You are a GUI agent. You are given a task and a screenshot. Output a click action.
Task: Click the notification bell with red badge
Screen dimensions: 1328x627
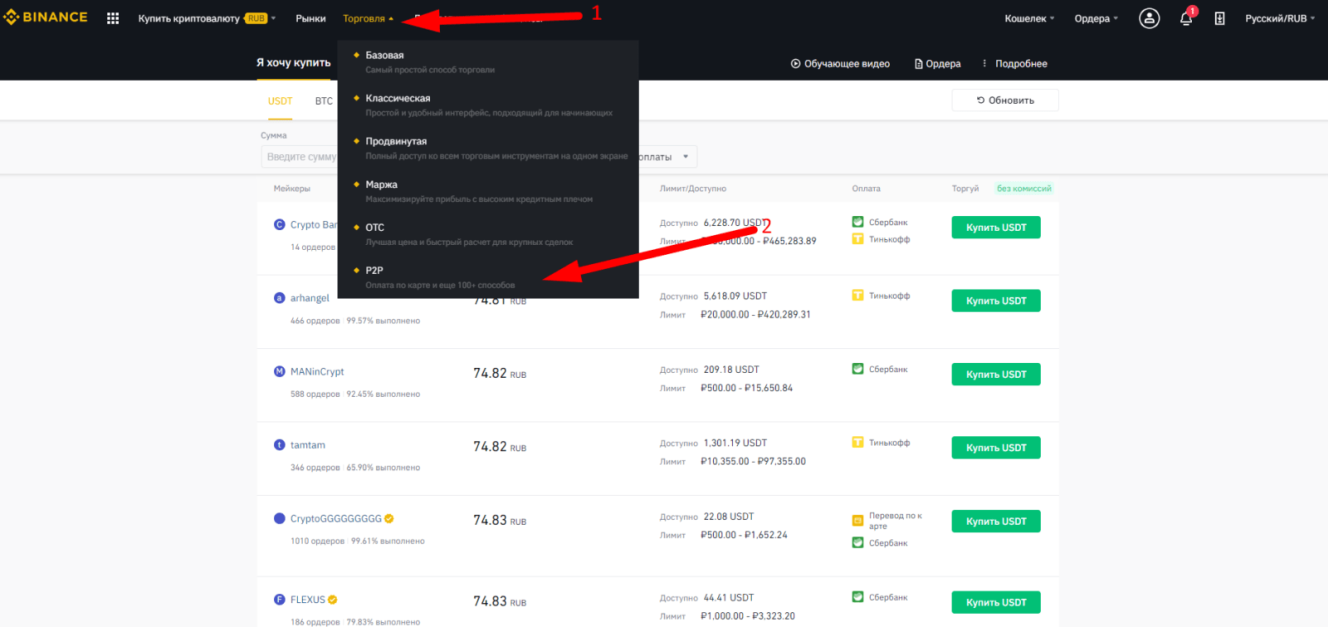click(1185, 17)
